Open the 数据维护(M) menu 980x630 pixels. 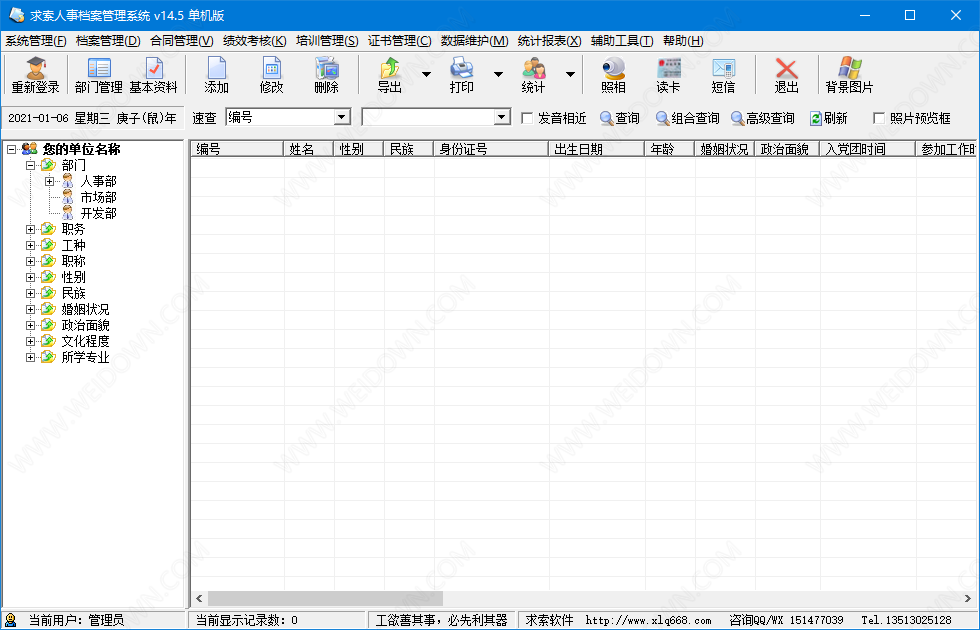point(474,41)
